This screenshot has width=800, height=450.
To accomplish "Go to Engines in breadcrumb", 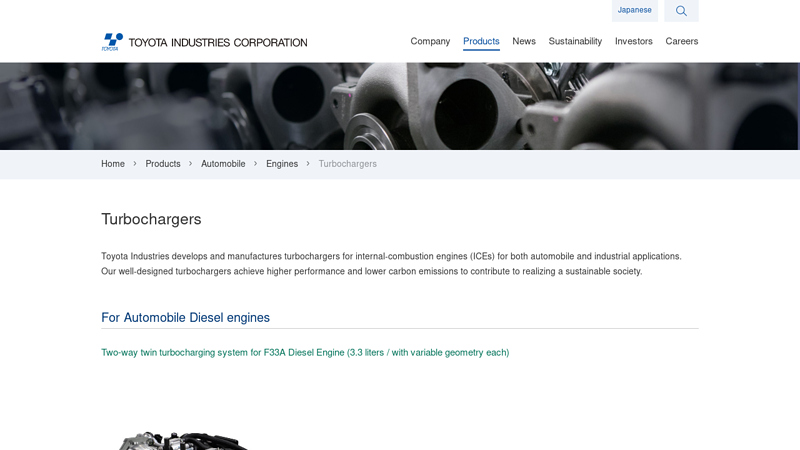I will (282, 164).
